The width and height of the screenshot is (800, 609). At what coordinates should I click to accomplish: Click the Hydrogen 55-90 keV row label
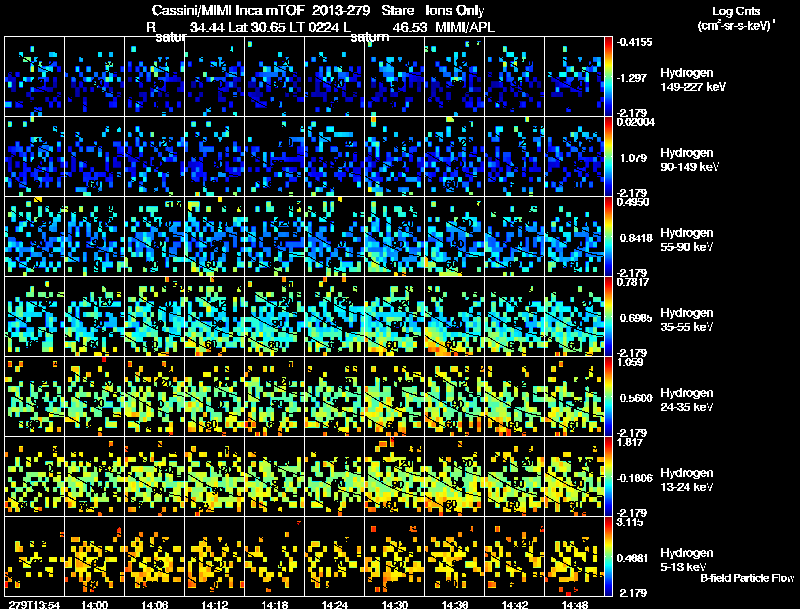click(687, 240)
